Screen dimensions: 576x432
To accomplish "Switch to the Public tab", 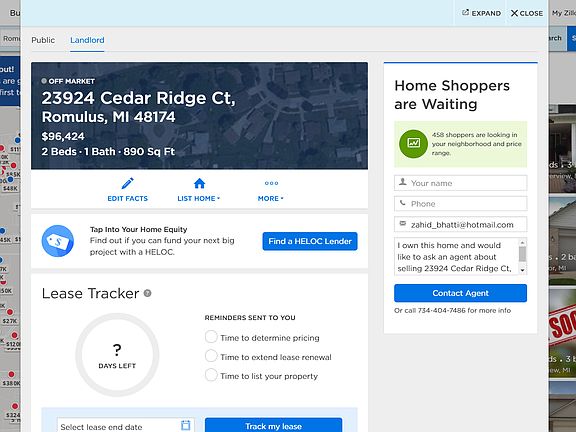I will [x=43, y=40].
